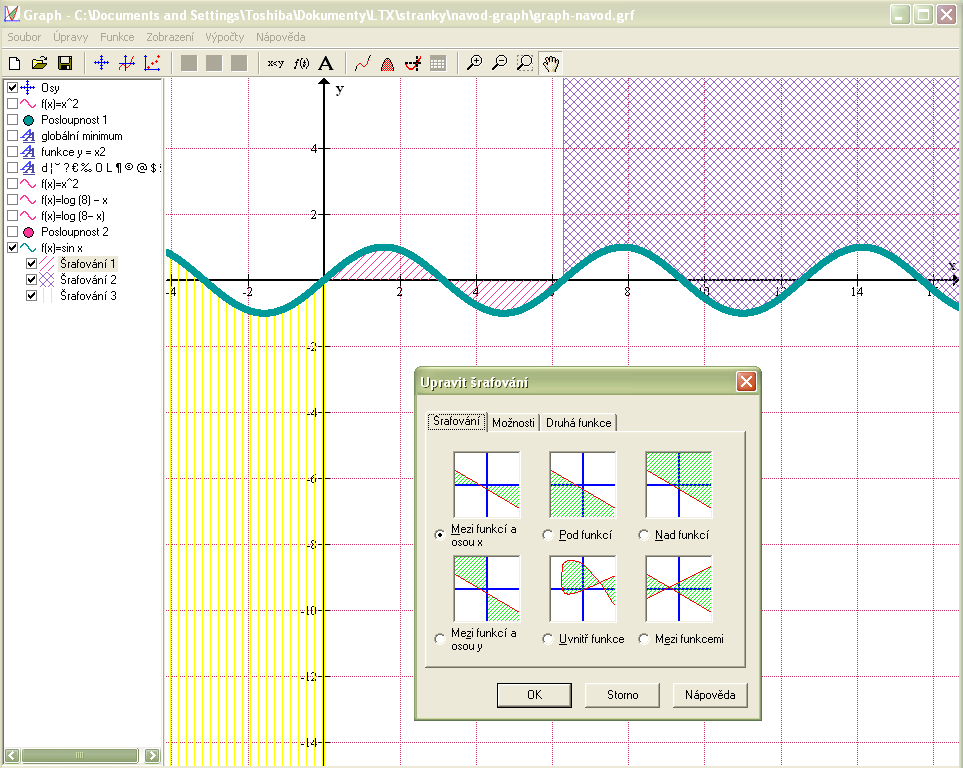The width and height of the screenshot is (963, 768).
Task: Uncheck the Šrafování 1 checkbox
Action: coord(31,264)
